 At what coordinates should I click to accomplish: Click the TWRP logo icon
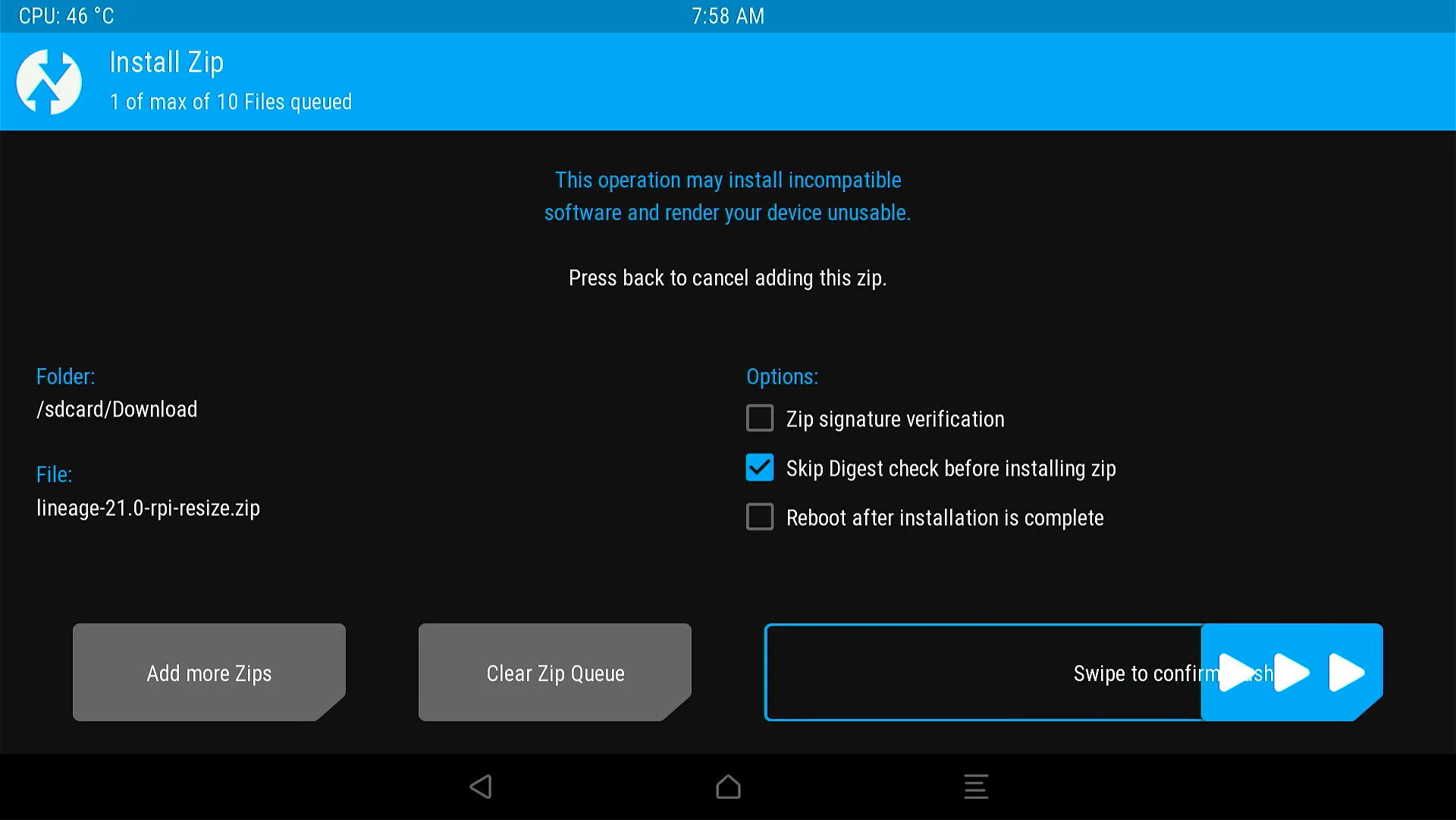pos(49,81)
